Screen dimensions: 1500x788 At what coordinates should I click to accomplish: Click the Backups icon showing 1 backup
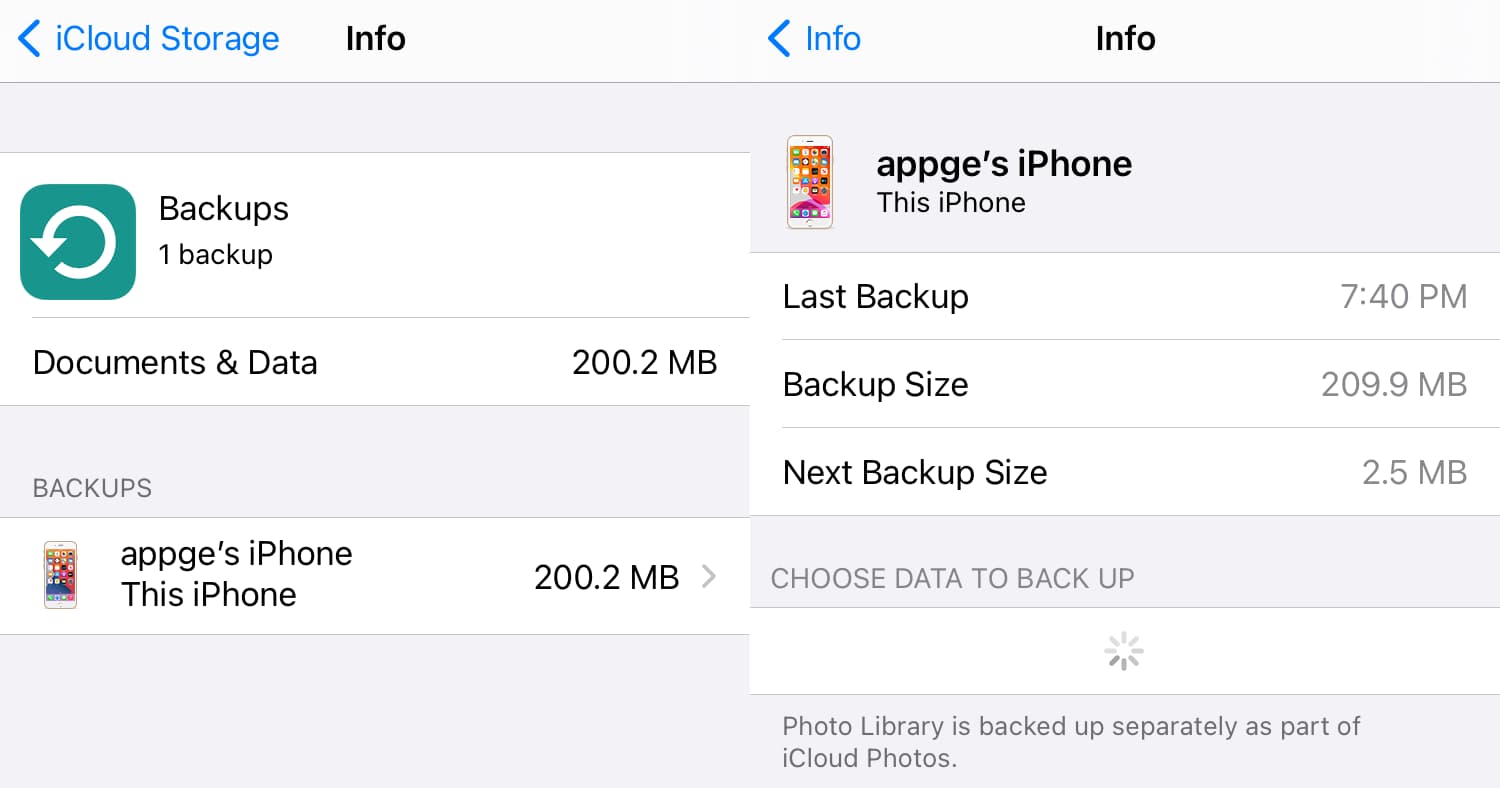(x=78, y=241)
